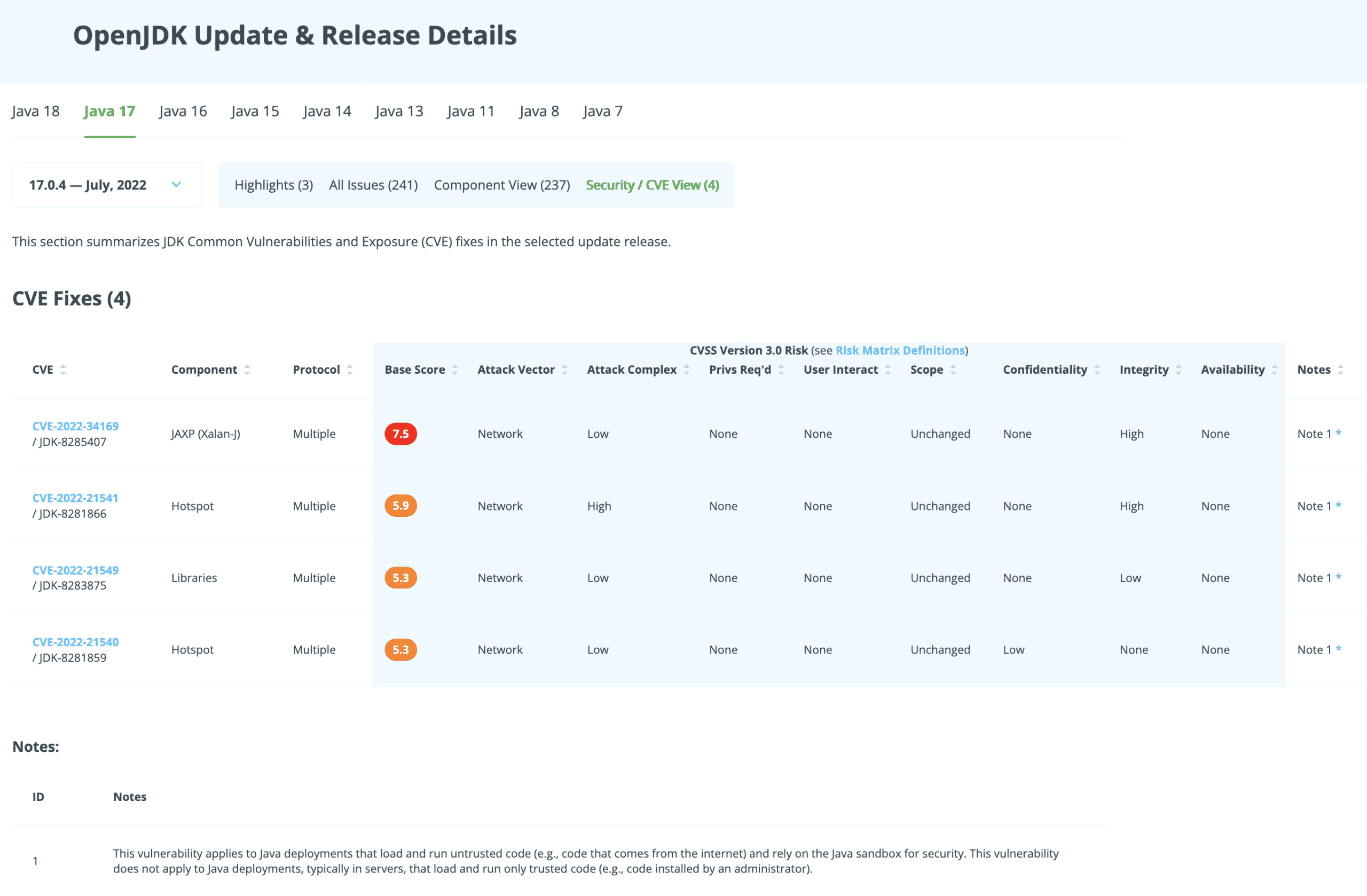
Task: Click the Confidentiality column header
Action: pyautogui.click(x=1045, y=370)
